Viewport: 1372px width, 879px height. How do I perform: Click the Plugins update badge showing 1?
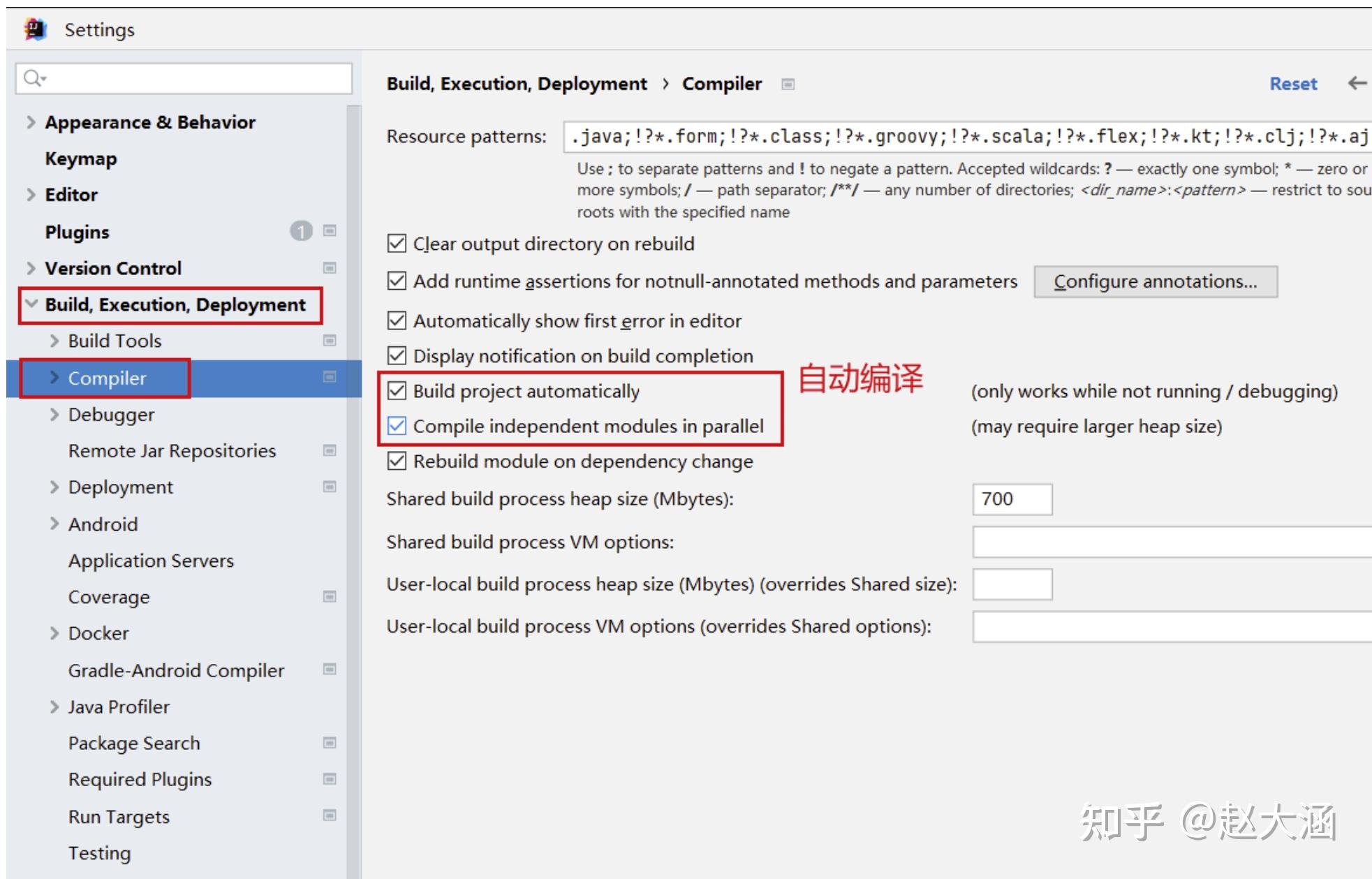(301, 231)
